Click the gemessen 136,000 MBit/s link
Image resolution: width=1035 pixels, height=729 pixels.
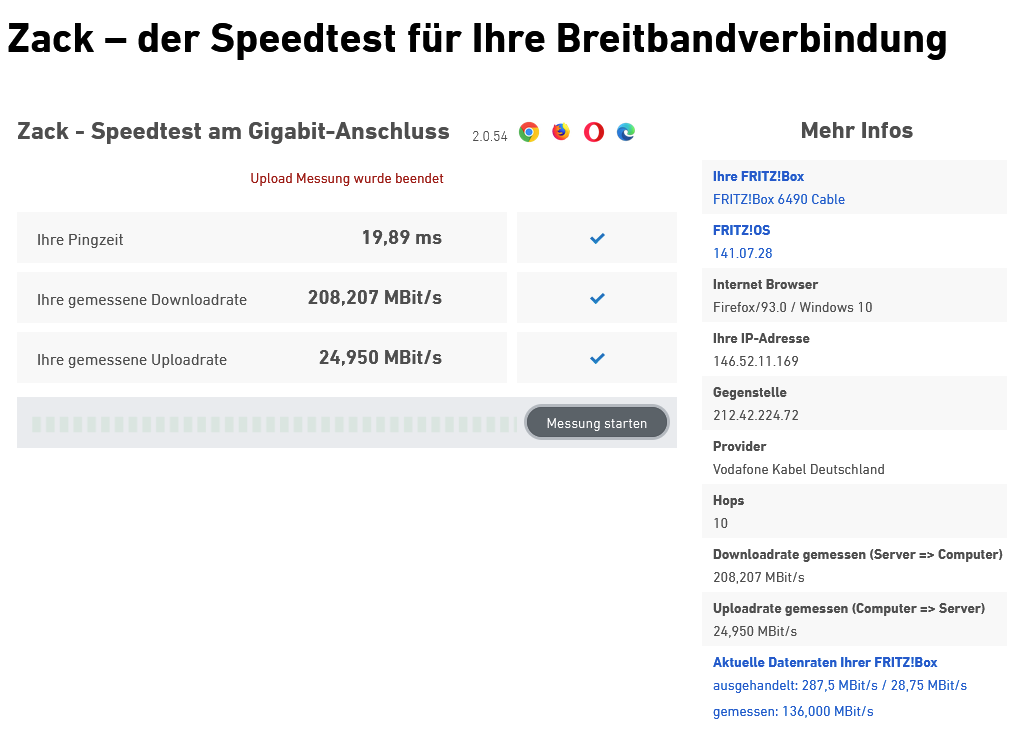(792, 711)
